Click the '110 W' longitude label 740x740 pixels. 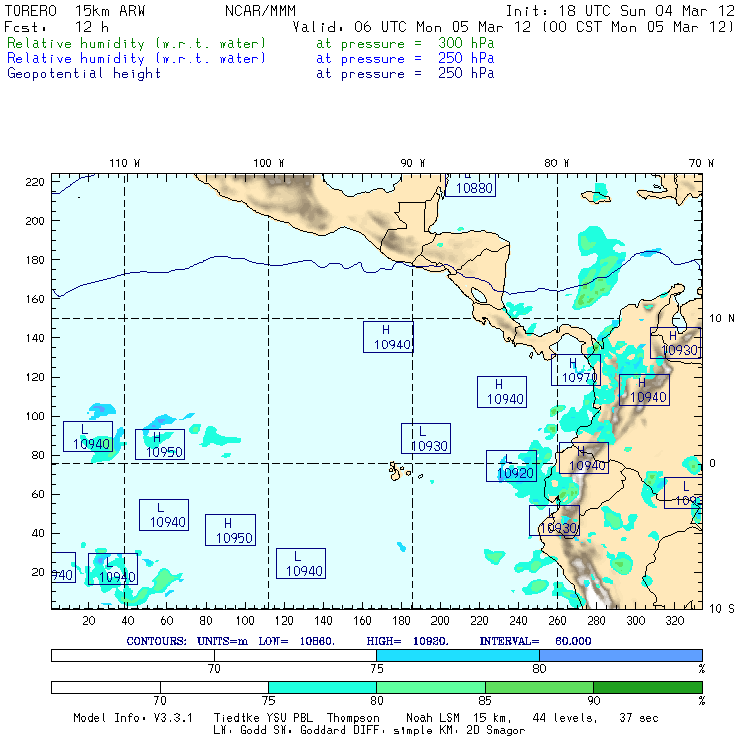125,163
